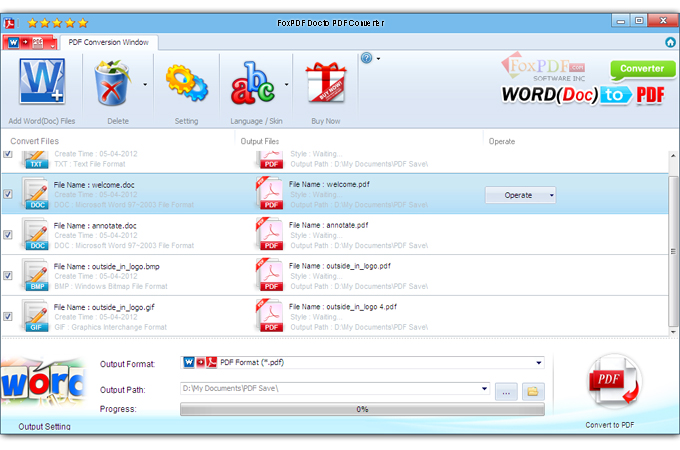Expand the Output Path dropdown arrow
This screenshot has height=450, width=680.
tap(484, 388)
